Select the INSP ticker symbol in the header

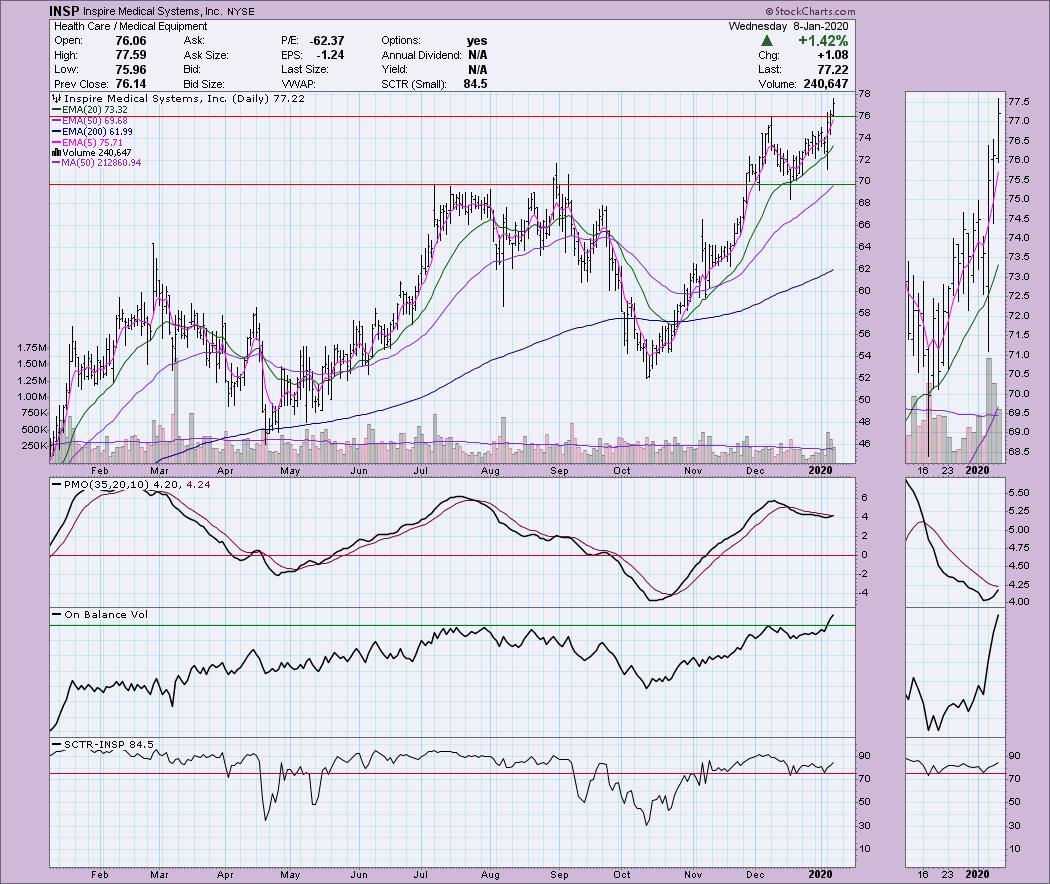coord(64,11)
